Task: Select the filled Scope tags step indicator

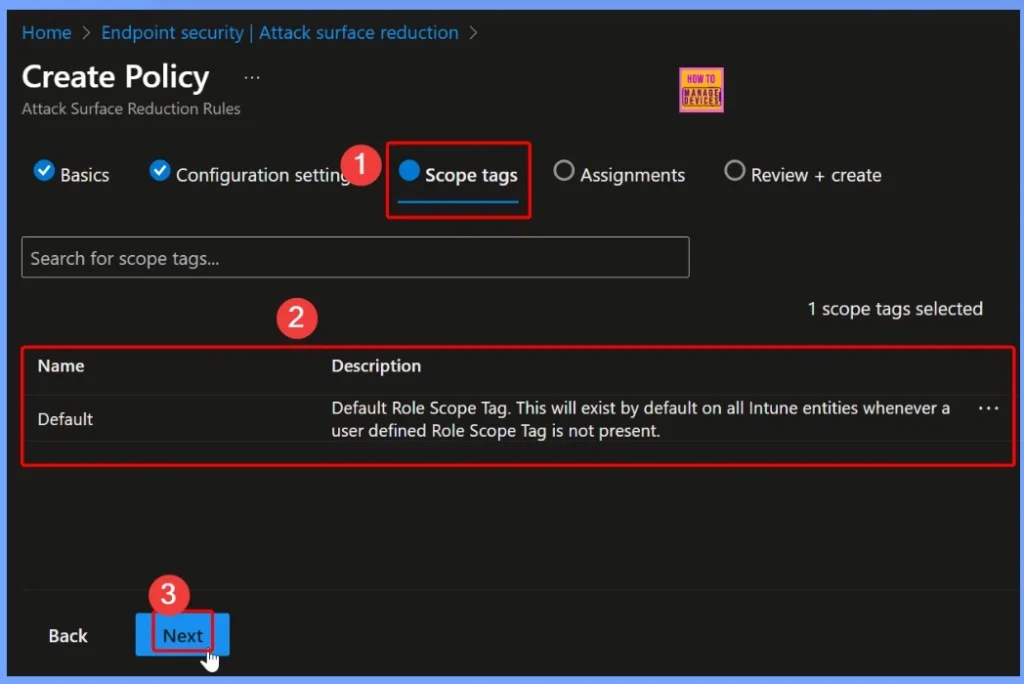Action: (410, 171)
